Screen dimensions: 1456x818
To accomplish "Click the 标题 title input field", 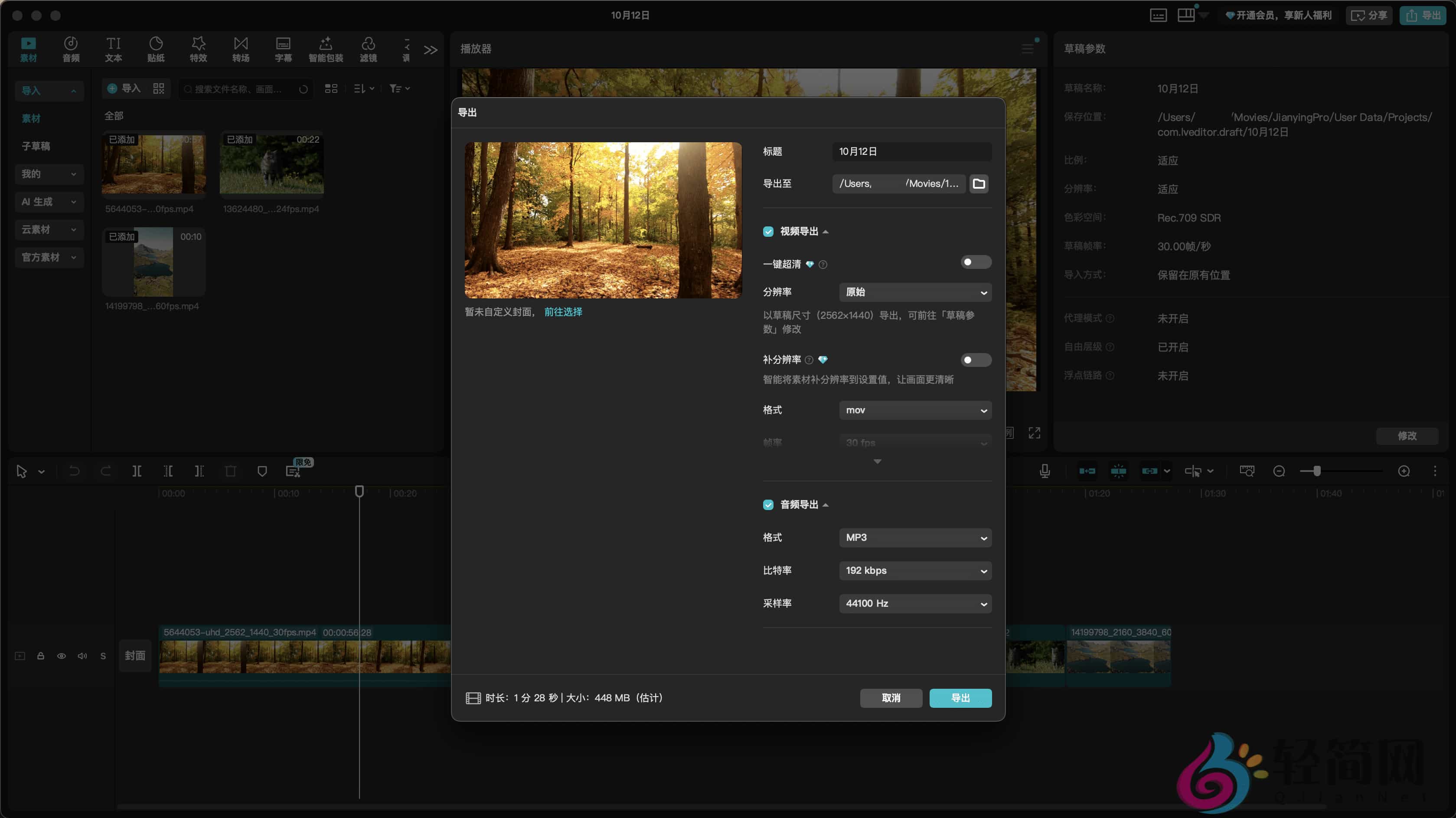I will click(x=911, y=151).
